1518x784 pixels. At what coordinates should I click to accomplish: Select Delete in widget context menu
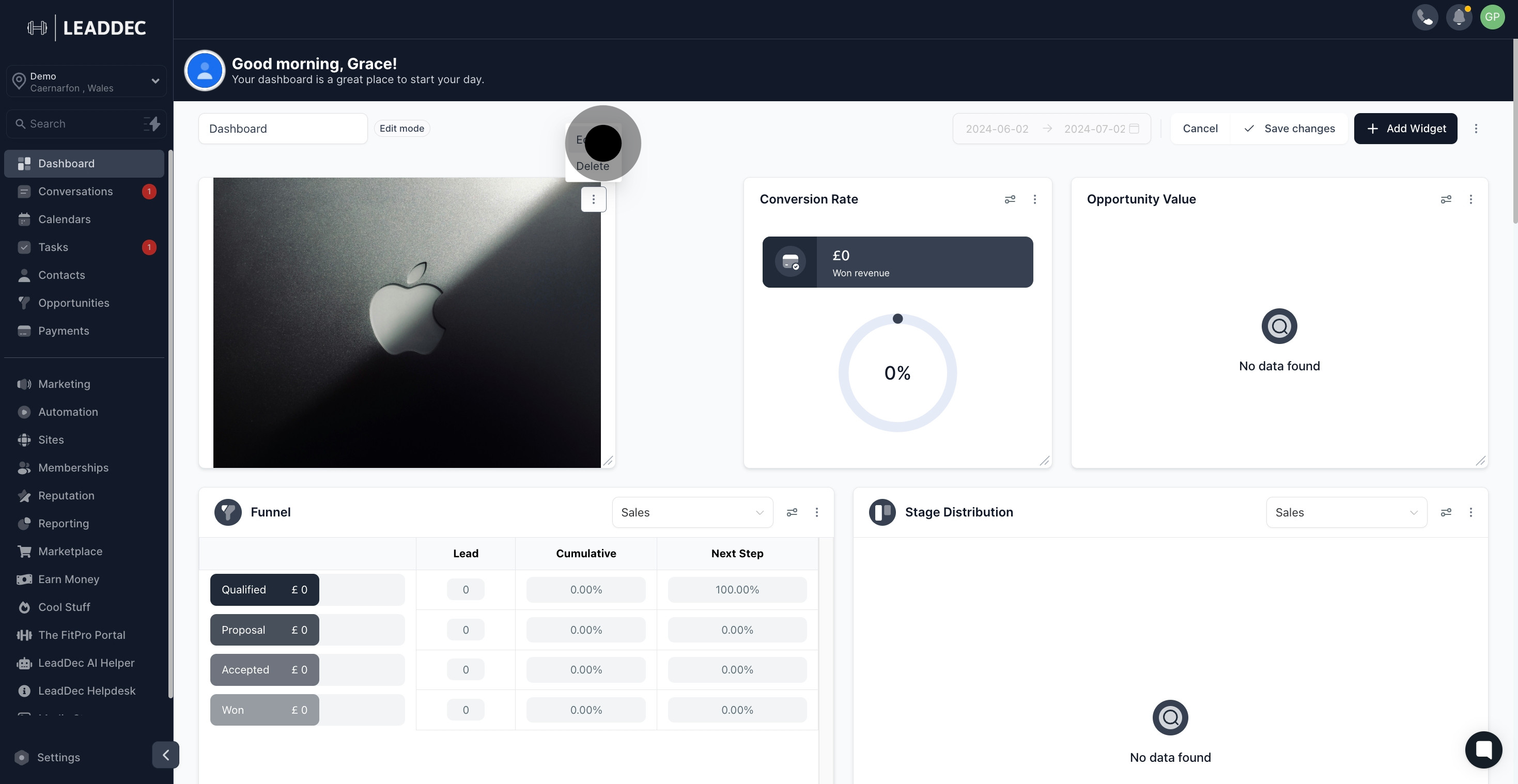(x=593, y=166)
